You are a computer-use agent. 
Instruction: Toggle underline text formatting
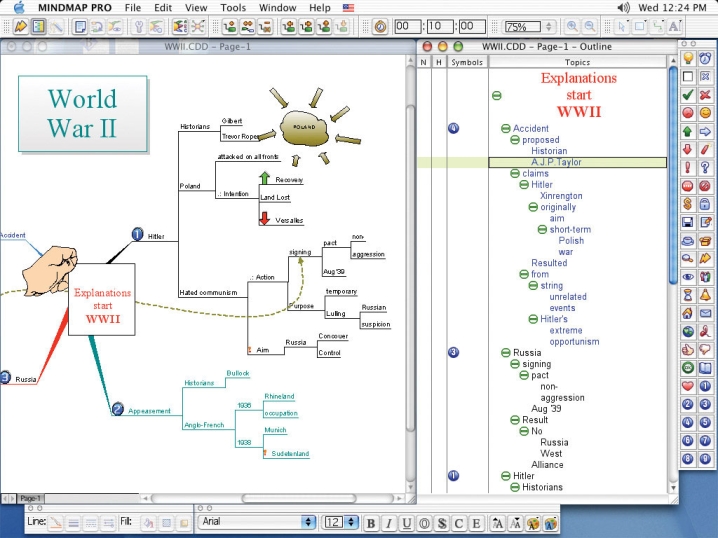click(x=406, y=522)
